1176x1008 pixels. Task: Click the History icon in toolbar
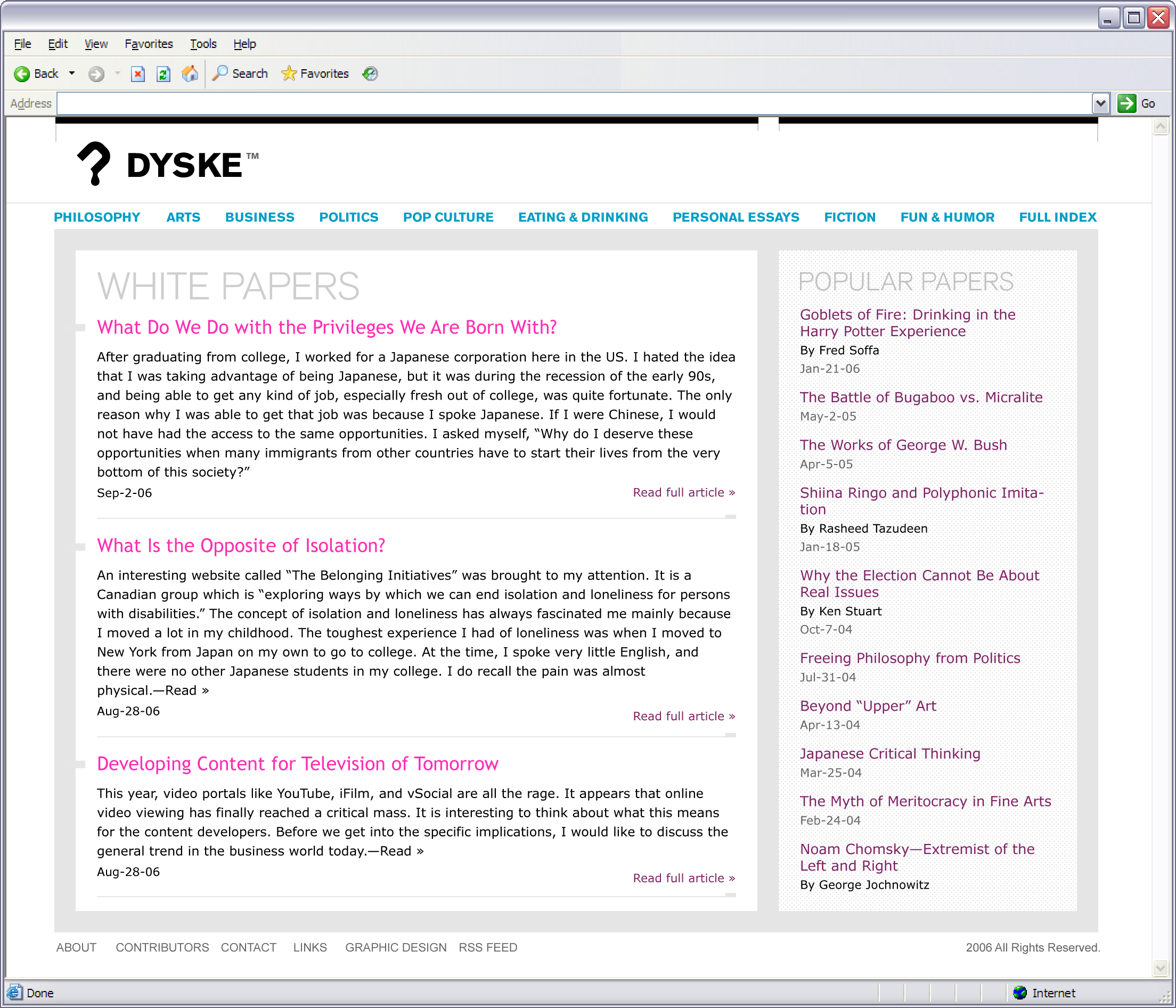371,74
